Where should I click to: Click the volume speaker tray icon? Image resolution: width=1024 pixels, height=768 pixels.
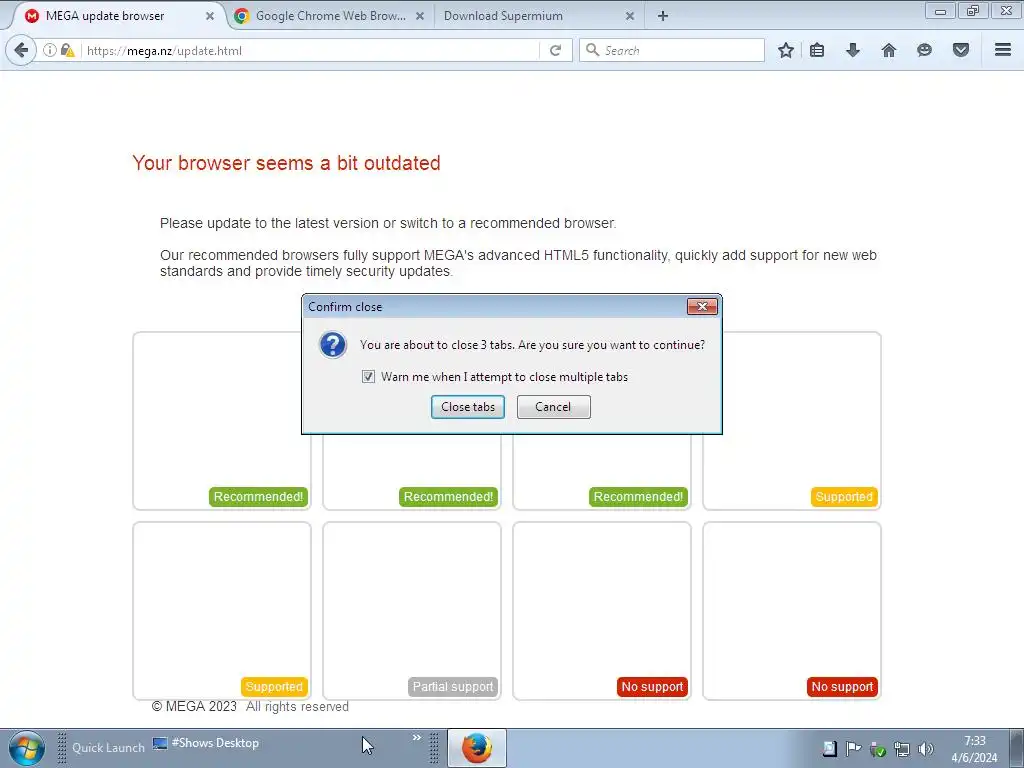[x=925, y=749]
